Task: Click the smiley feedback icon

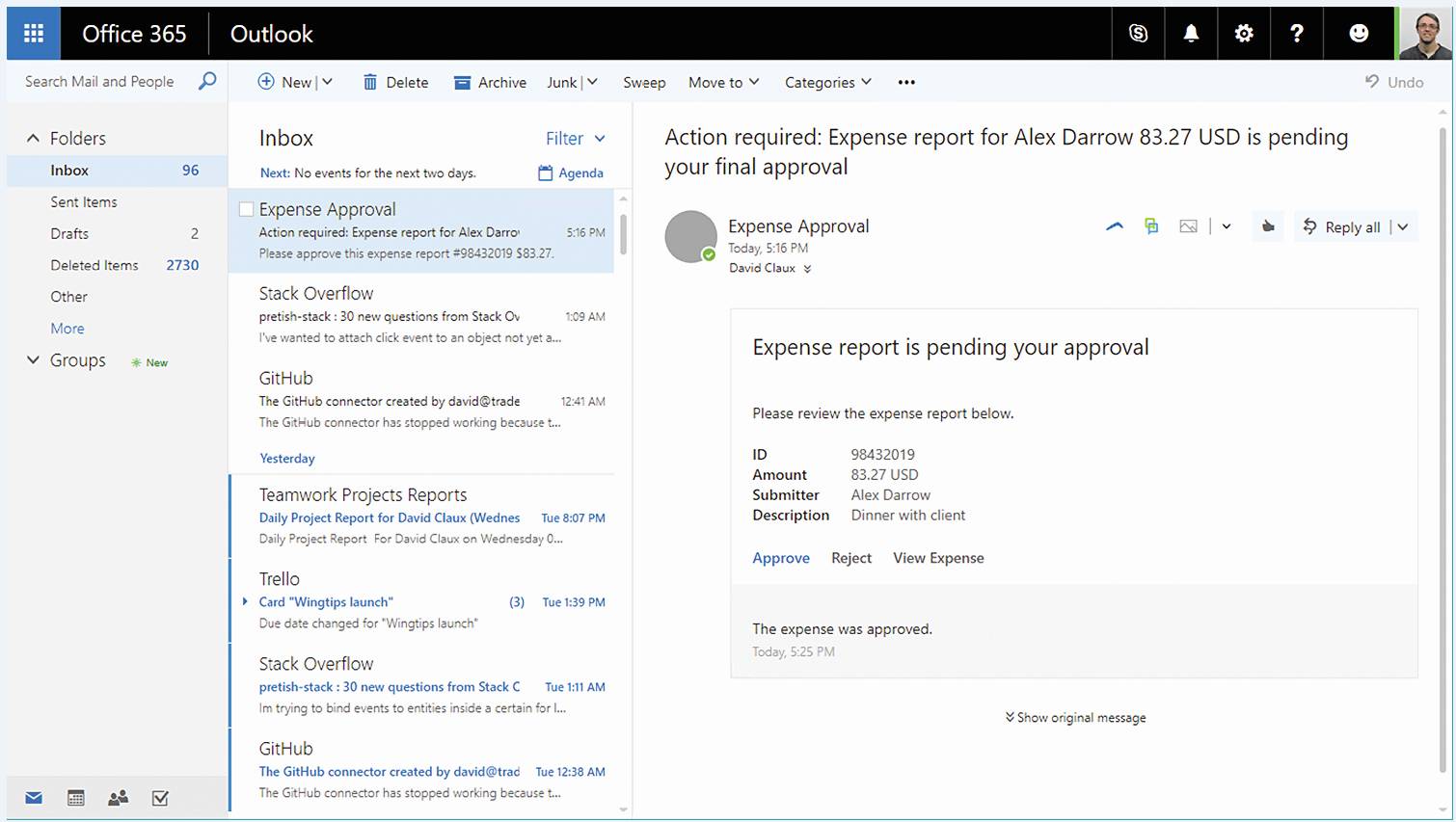Action: tap(1359, 34)
